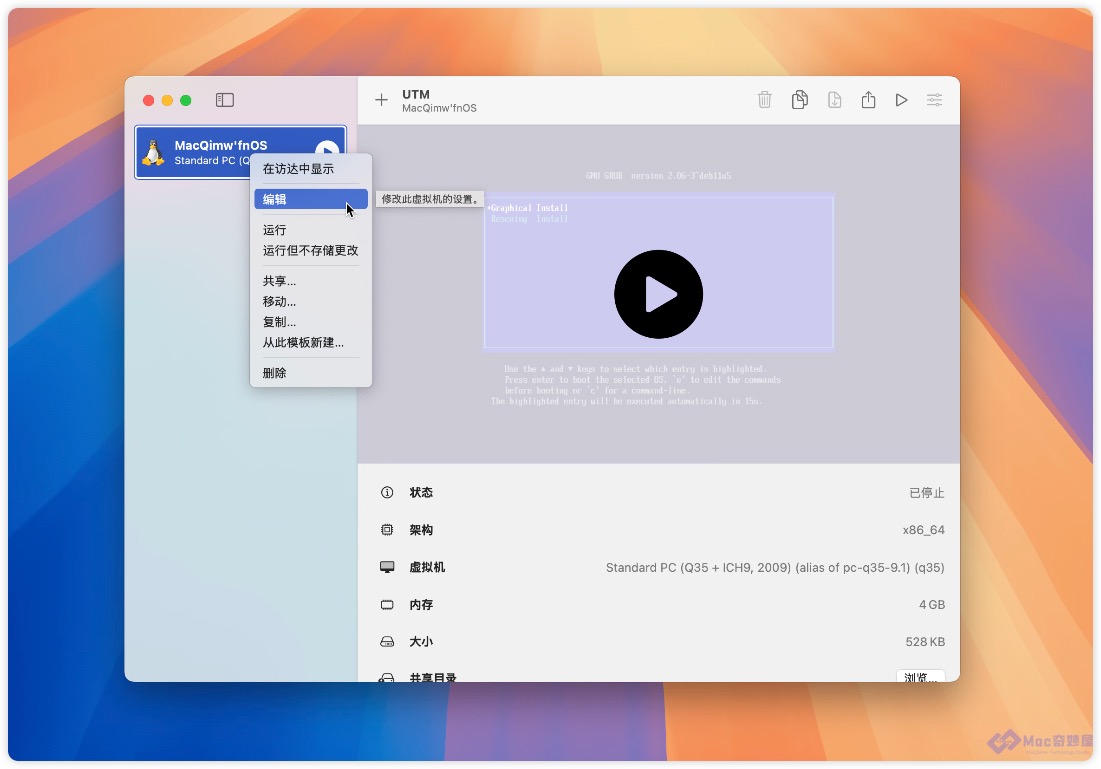Click the large play button on VM preview
Viewport: 1101px width, 769px height.
click(659, 294)
